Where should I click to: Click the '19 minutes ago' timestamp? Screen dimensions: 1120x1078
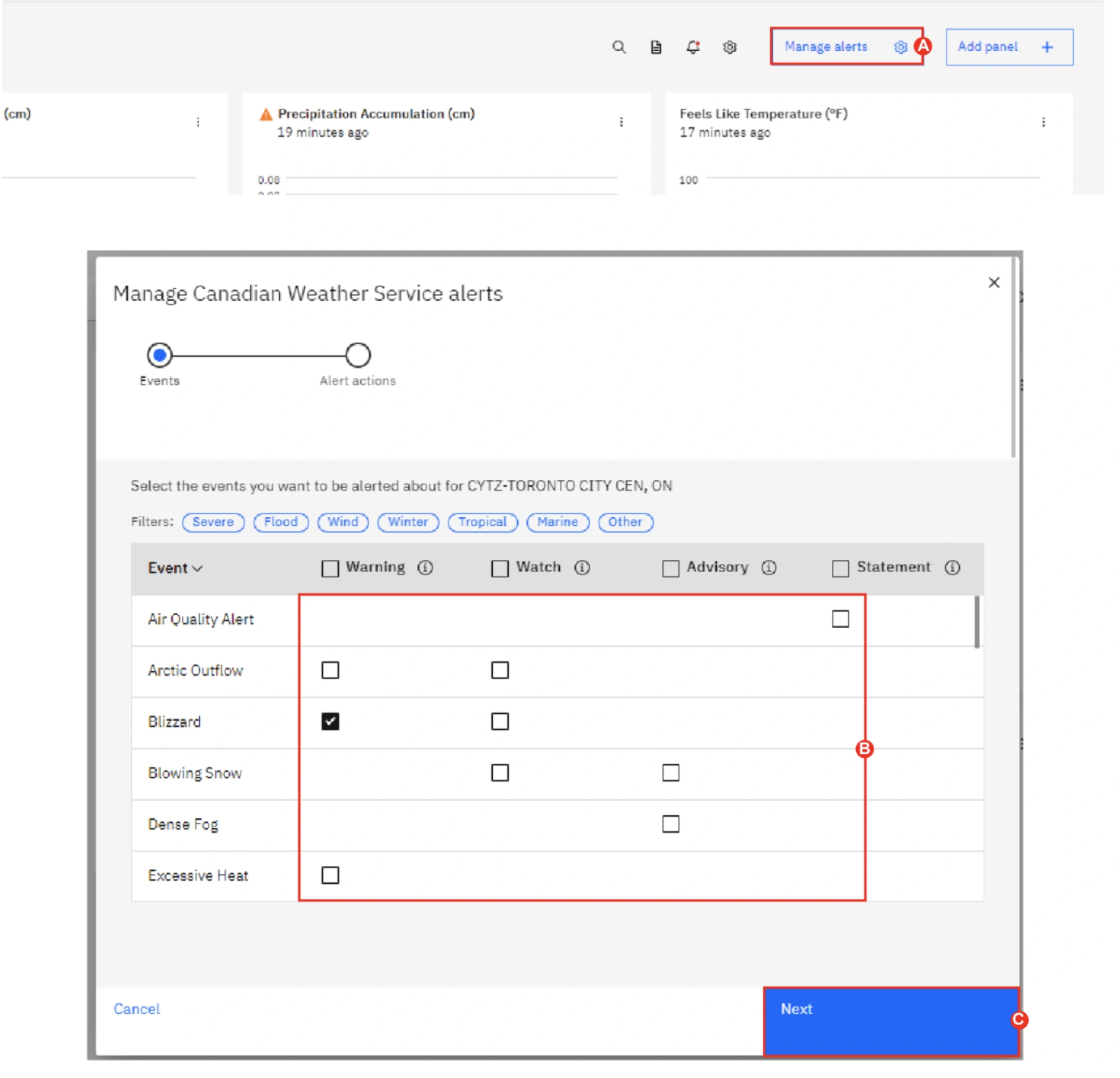322,133
